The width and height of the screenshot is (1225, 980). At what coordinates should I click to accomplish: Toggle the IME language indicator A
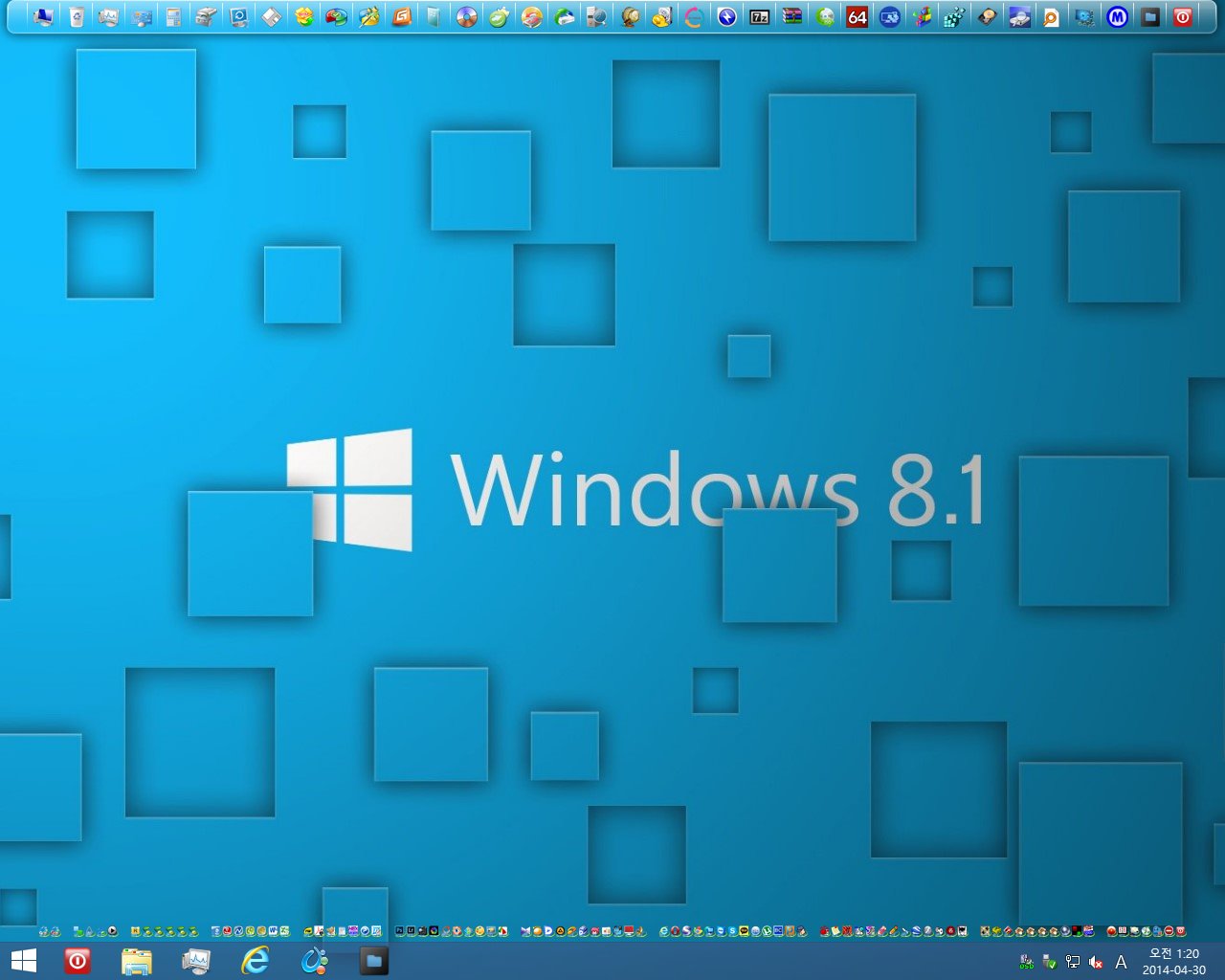[1122, 962]
